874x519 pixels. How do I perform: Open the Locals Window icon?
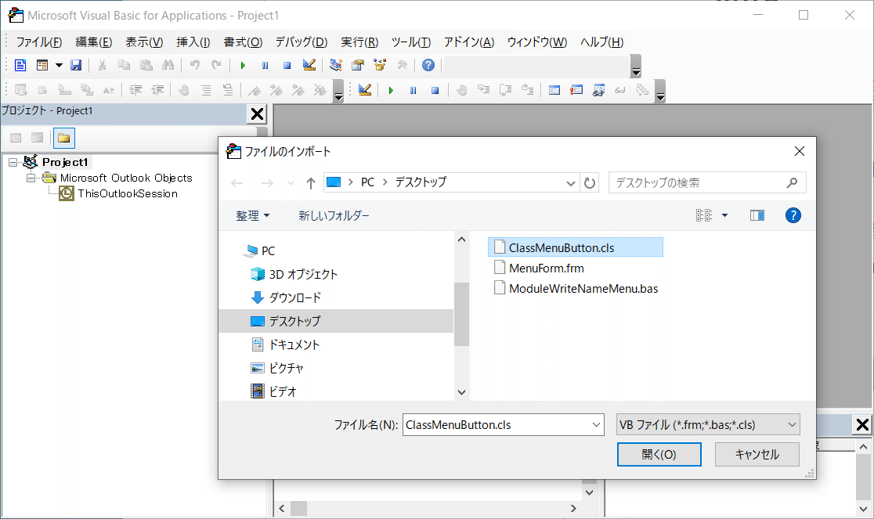554,90
